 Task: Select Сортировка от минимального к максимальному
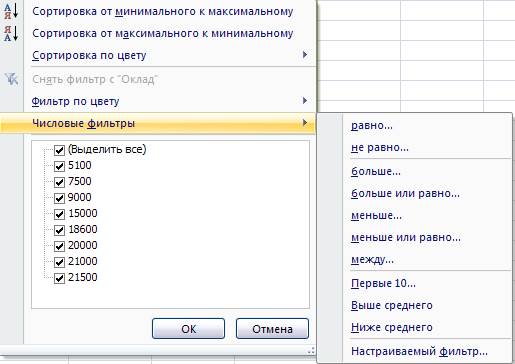pos(163,12)
